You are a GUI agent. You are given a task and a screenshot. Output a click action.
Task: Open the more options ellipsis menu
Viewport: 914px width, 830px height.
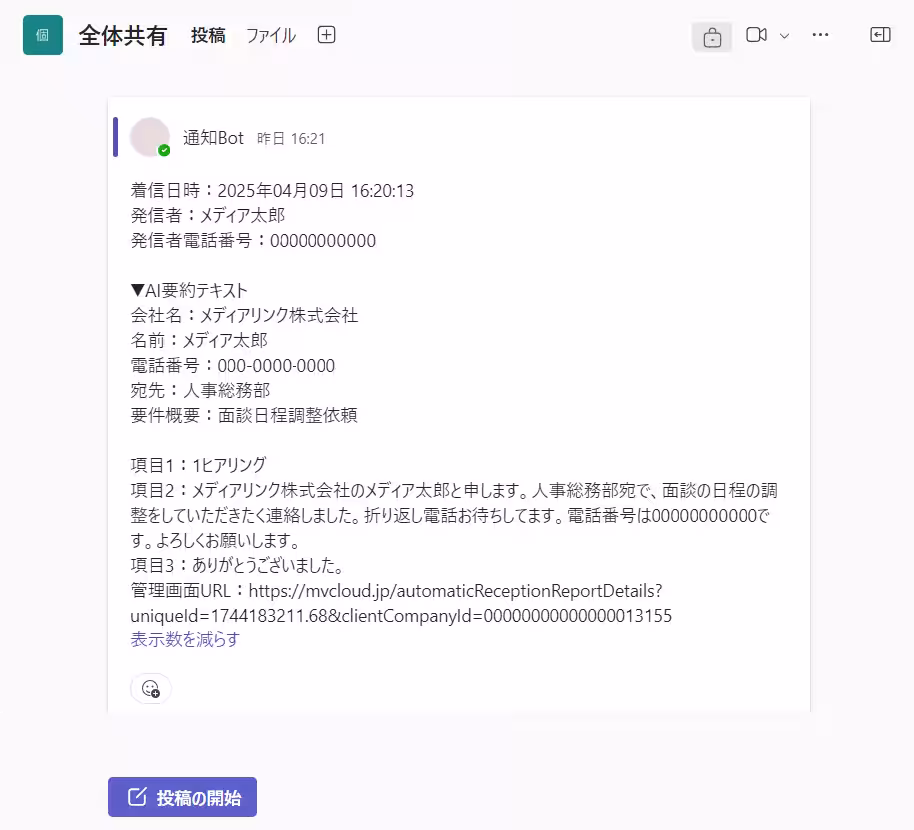(820, 35)
